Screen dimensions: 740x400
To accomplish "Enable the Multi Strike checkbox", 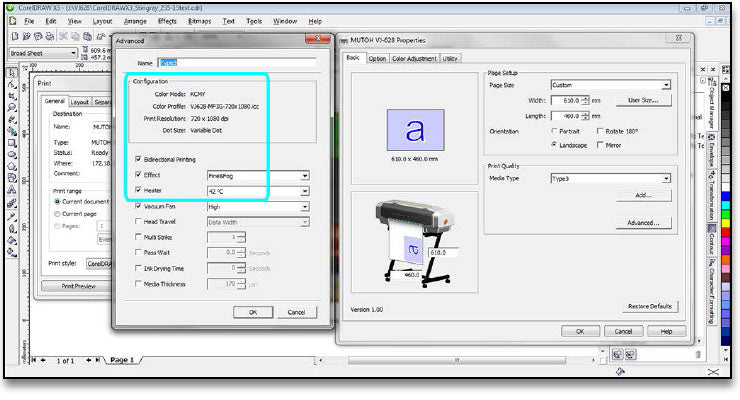I will [138, 237].
